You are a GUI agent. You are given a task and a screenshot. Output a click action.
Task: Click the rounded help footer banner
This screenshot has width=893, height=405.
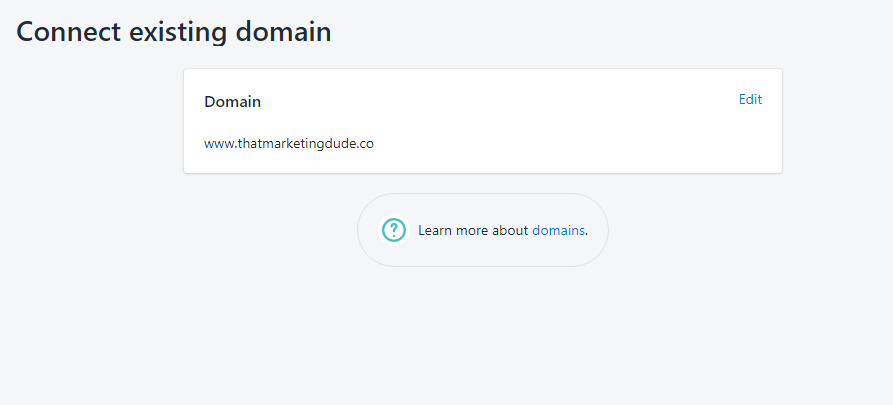483,230
